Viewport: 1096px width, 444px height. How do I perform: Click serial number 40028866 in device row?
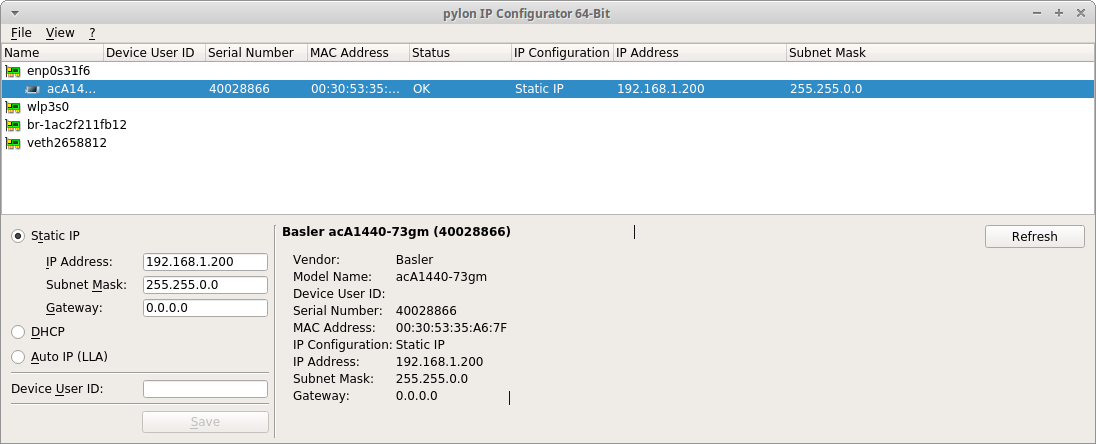point(239,89)
